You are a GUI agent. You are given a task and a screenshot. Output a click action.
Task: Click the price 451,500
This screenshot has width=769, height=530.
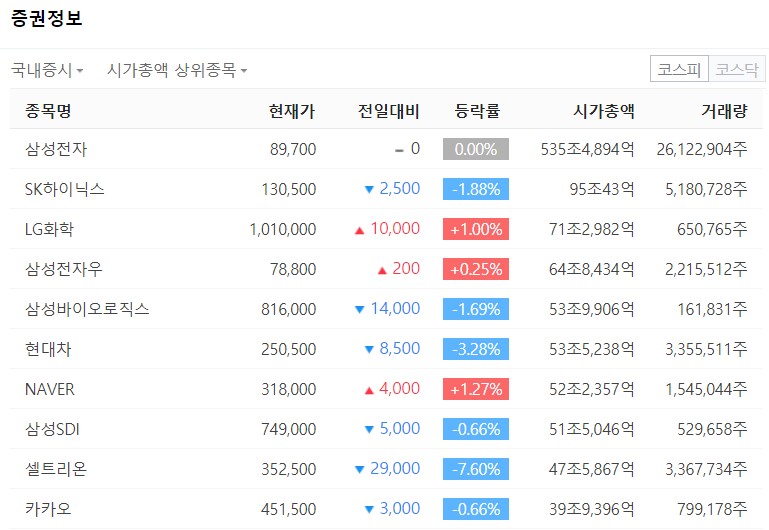[x=288, y=509]
